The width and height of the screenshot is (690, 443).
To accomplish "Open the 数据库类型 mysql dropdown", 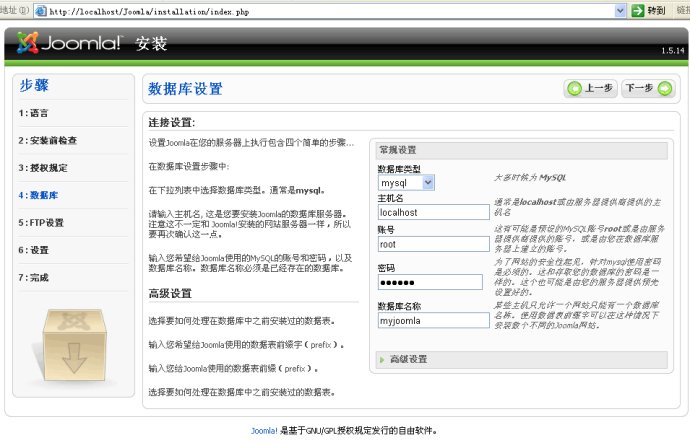I will pos(406,183).
